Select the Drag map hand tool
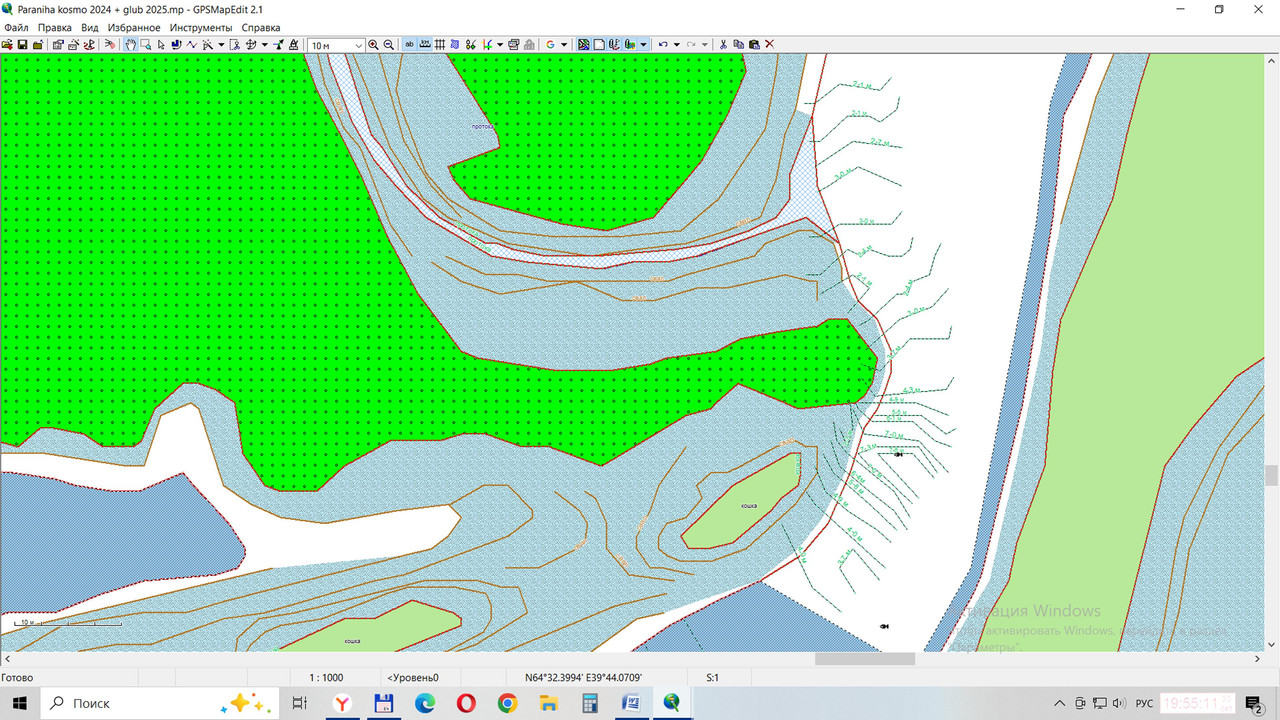The image size is (1280, 720). click(x=131, y=45)
